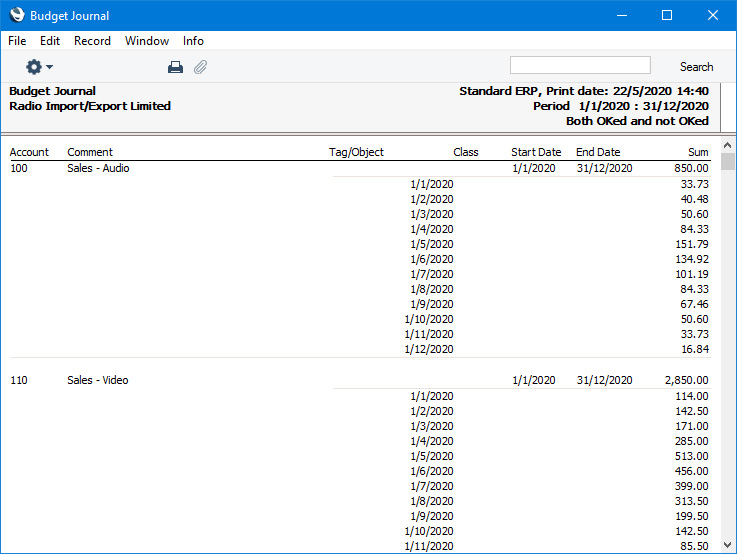Open the gear operations menu
This screenshot has height=554, width=737.
(39, 67)
